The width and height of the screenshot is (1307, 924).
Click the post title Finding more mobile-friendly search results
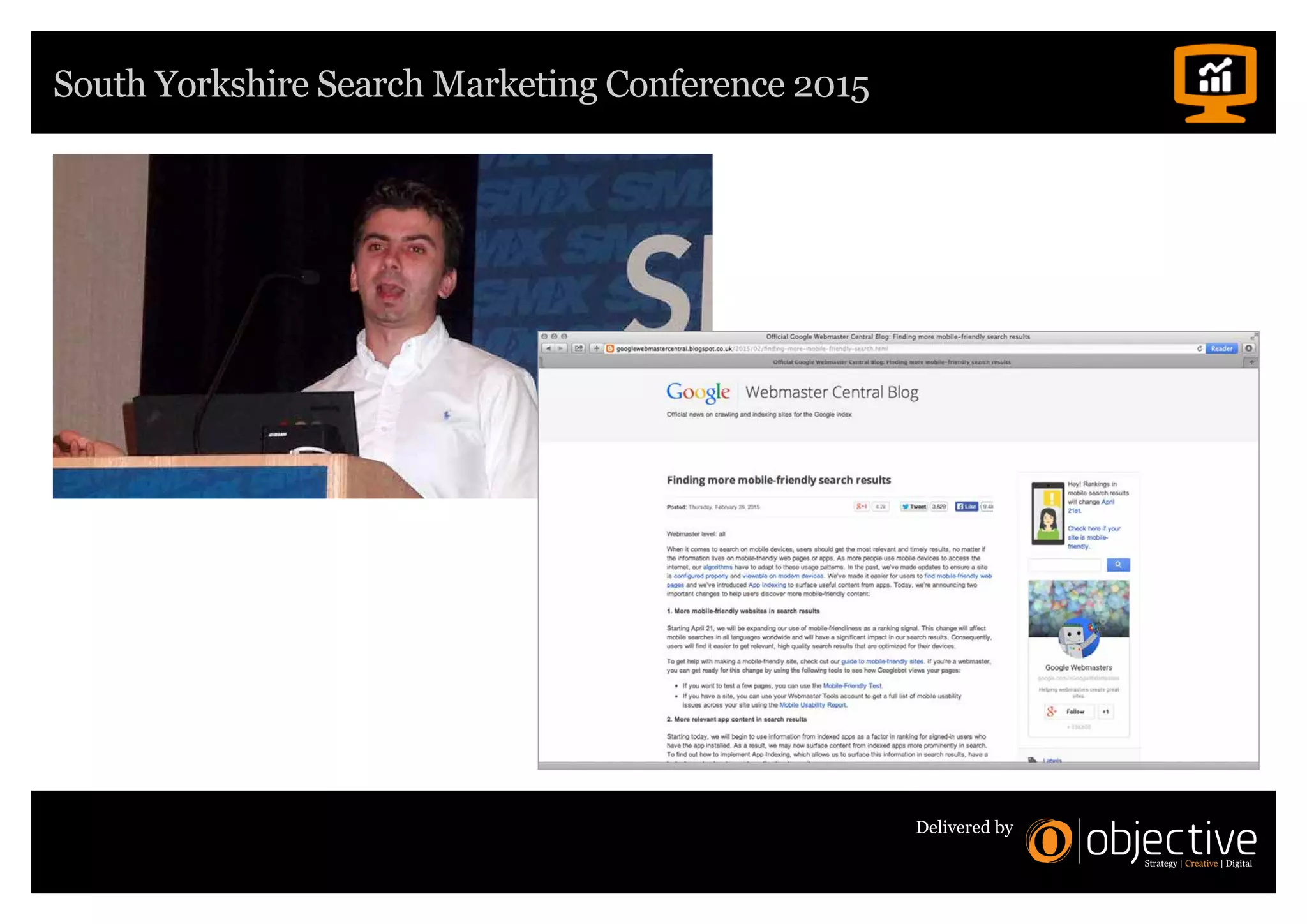(779, 480)
